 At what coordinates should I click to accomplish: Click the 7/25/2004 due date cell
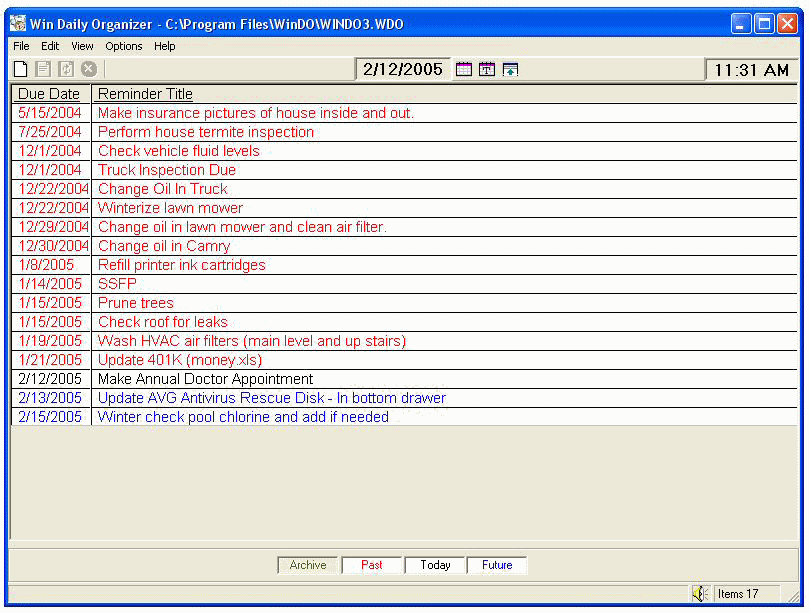[50, 132]
